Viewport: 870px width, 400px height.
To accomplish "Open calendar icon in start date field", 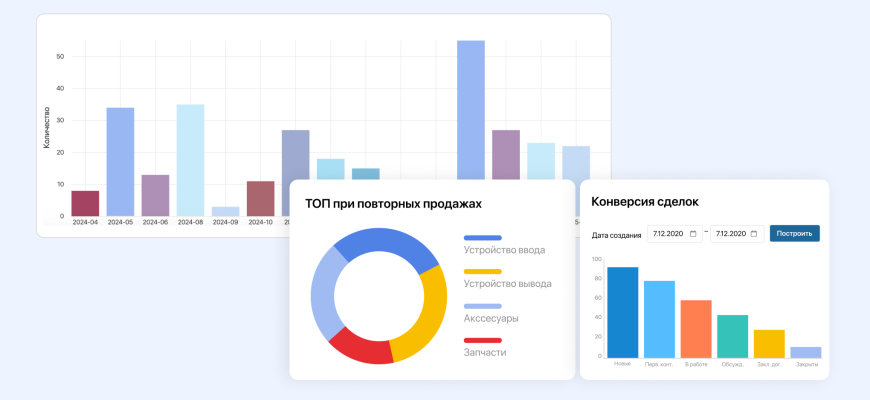I will (x=693, y=233).
